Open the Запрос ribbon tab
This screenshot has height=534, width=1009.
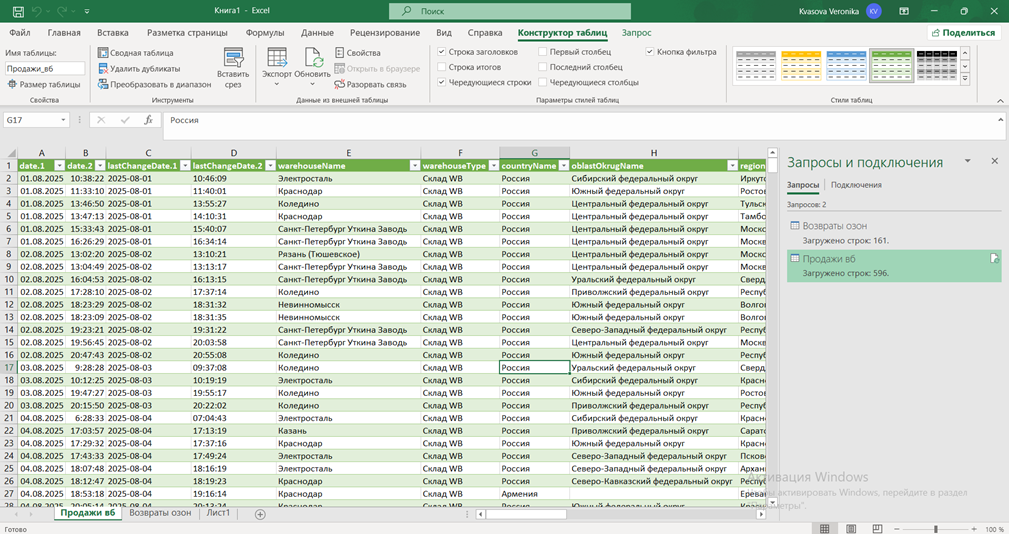coord(636,33)
